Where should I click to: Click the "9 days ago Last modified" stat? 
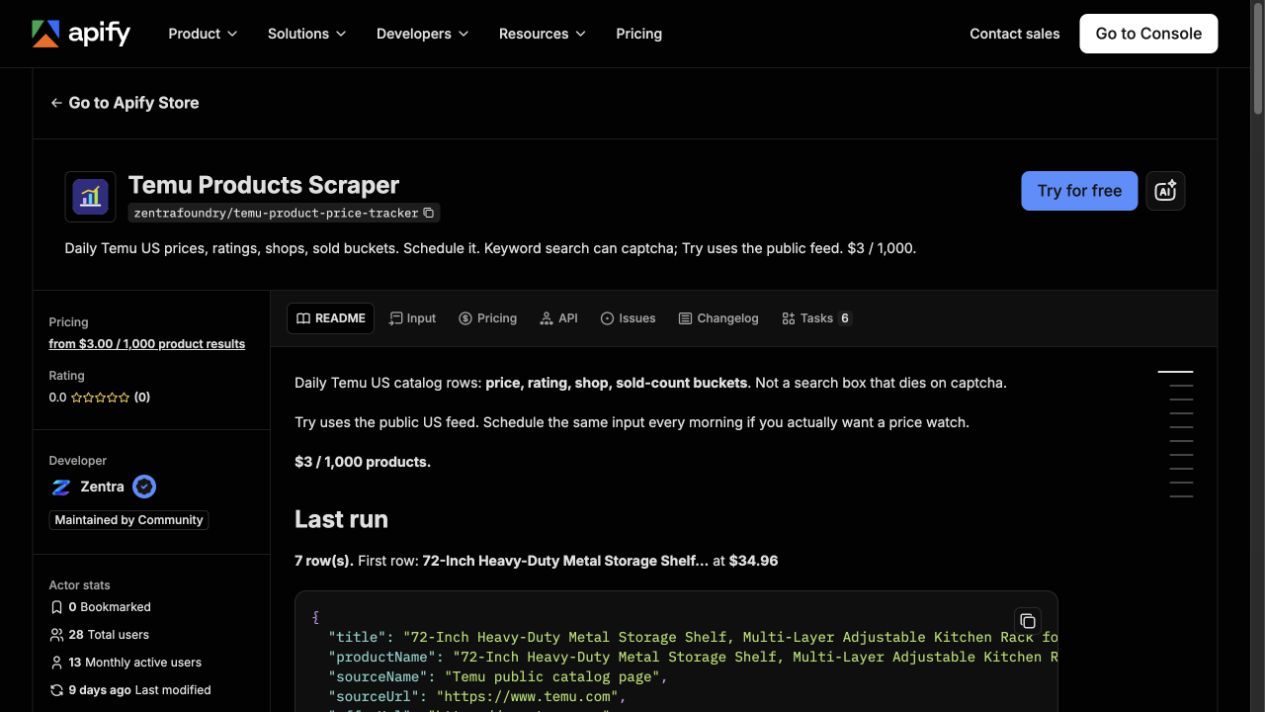coord(130,690)
